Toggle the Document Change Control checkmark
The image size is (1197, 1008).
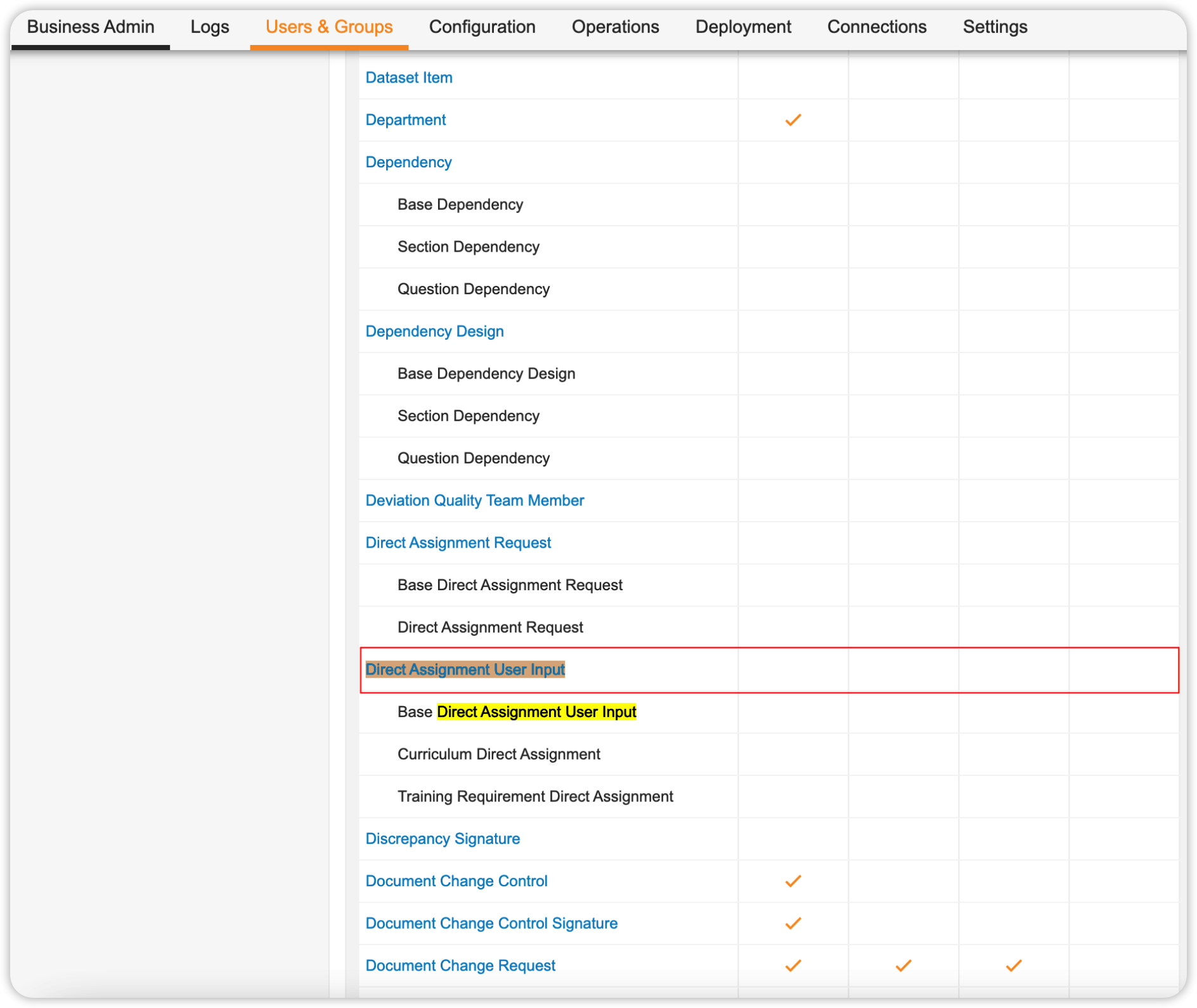[793, 881]
